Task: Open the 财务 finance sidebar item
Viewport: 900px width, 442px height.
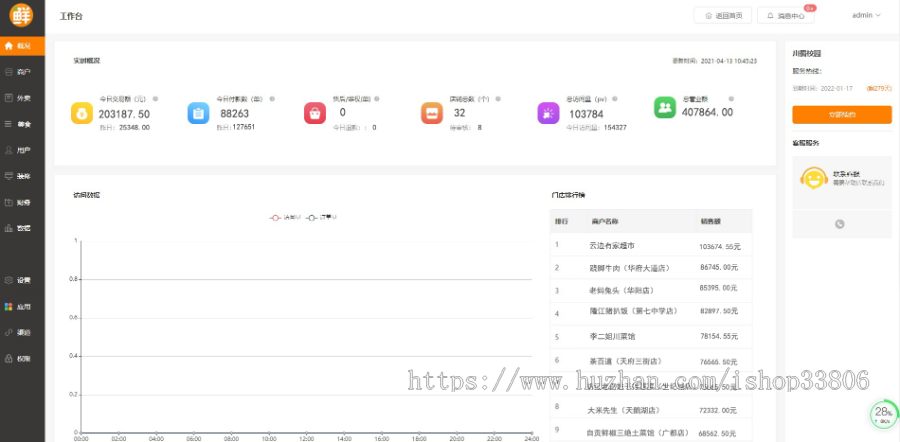Action: tap(22, 202)
